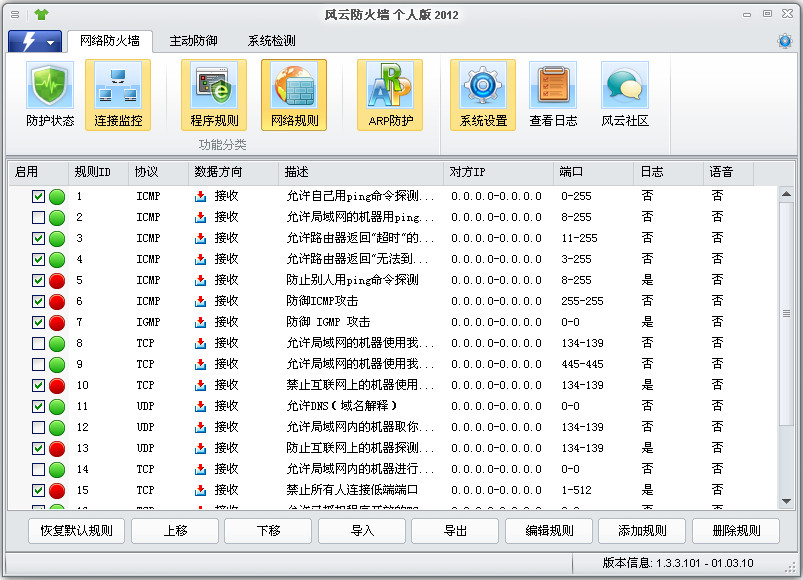This screenshot has height=580, width=803.
Task: Click the red status circle of rule 5
Action: (57, 281)
